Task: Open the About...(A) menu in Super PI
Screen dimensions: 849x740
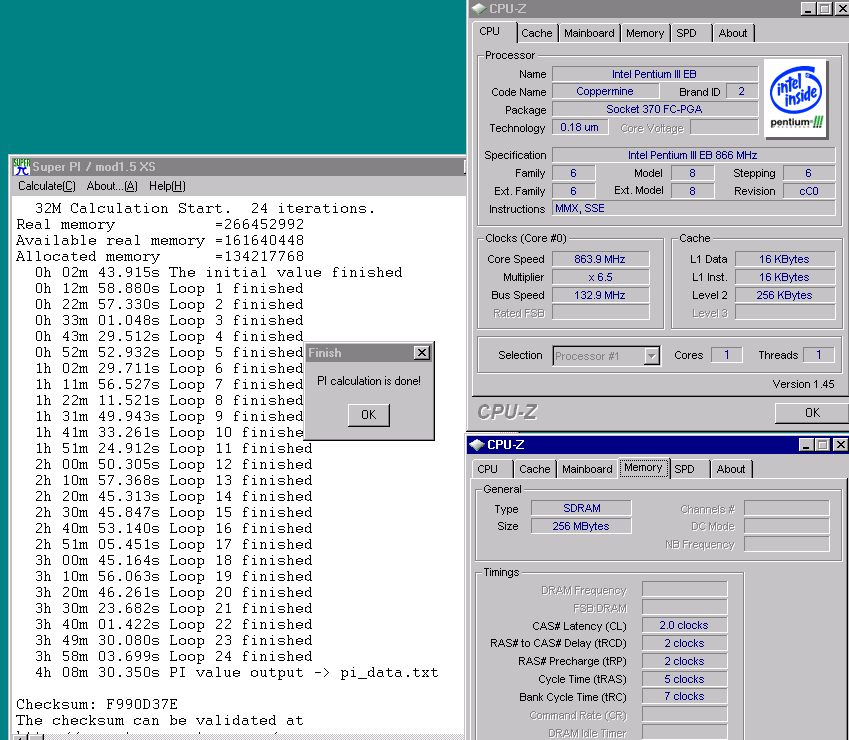Action: [112, 186]
